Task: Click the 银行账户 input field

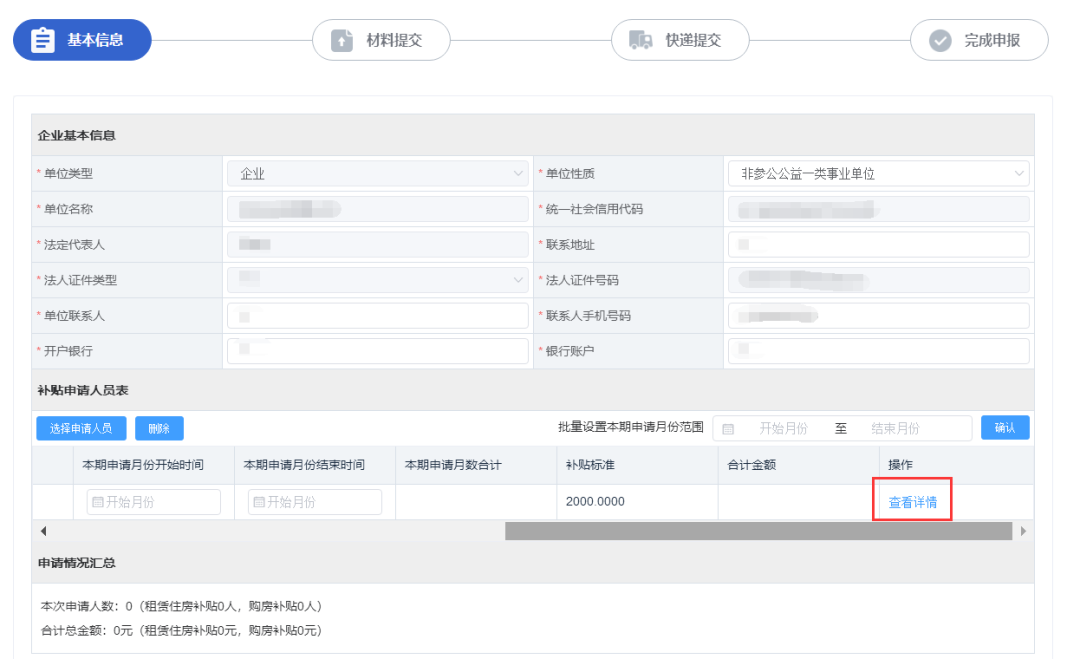Action: coord(877,350)
